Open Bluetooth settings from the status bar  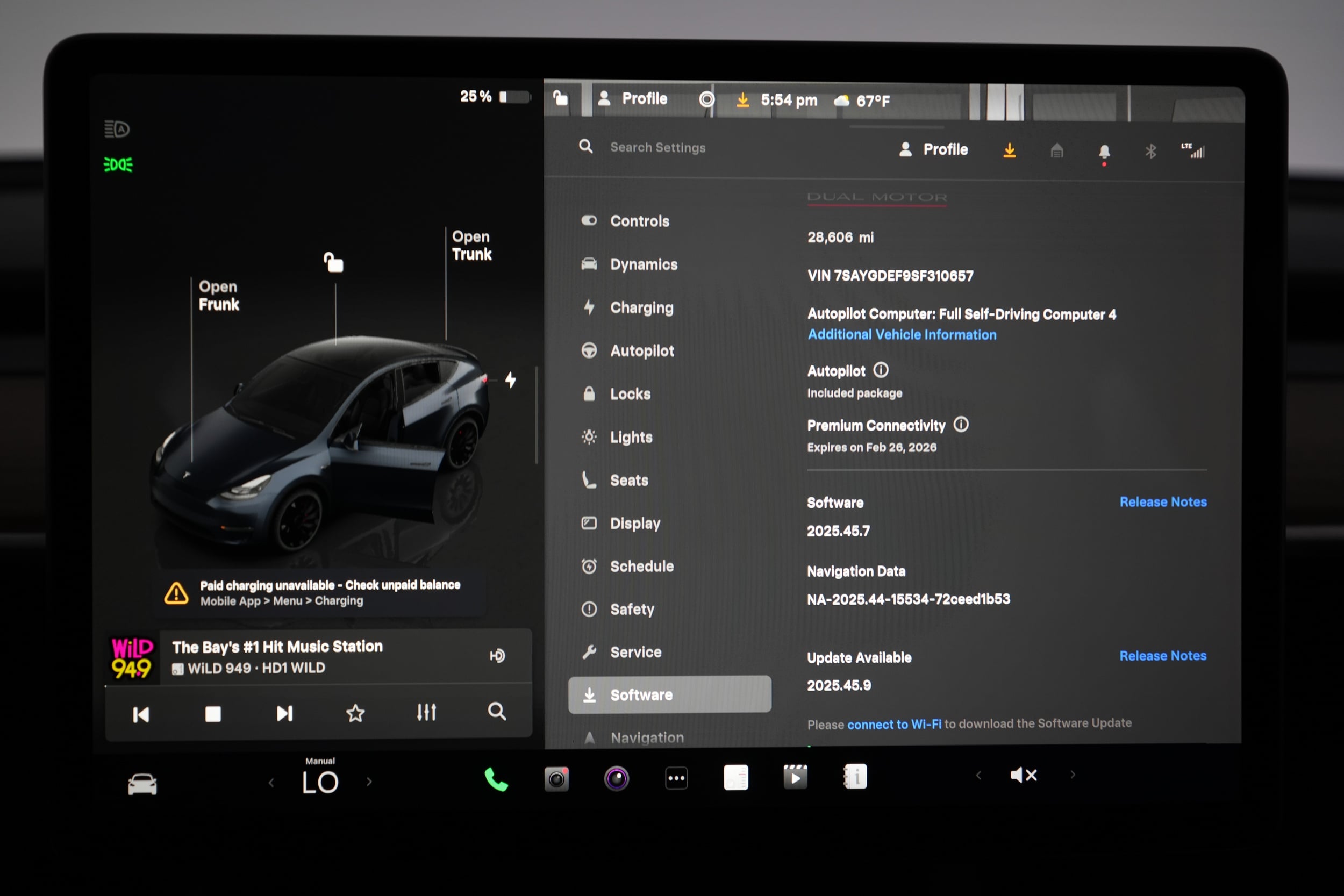1150,150
